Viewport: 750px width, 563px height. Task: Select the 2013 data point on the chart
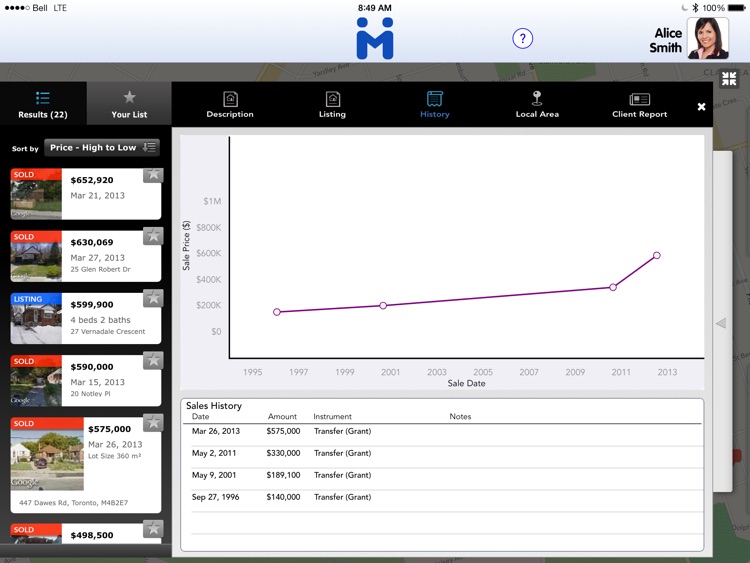657,255
